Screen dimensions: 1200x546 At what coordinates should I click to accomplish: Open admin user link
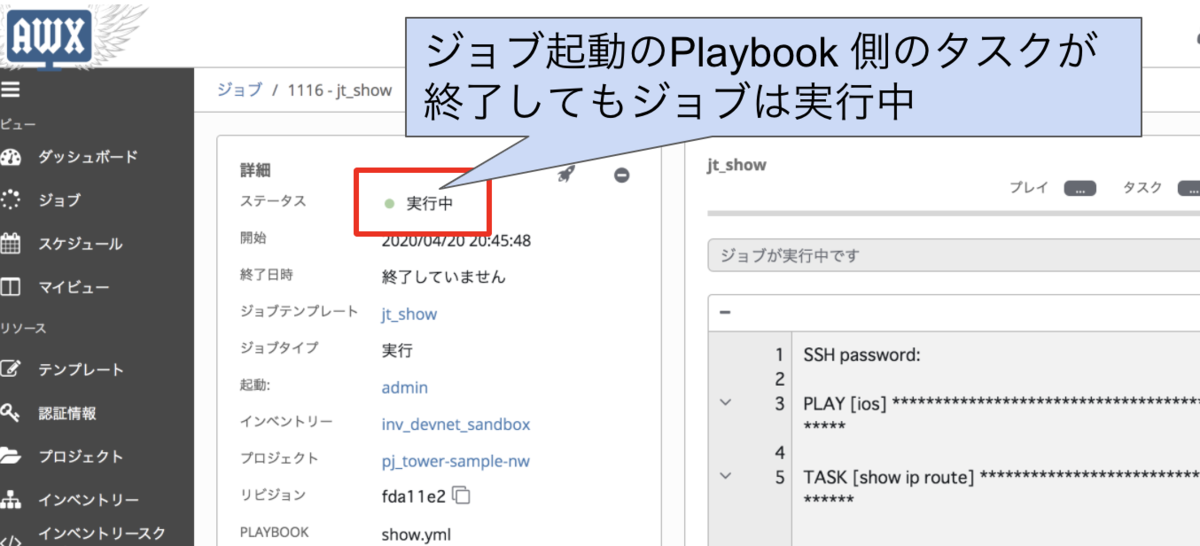tap(404, 387)
